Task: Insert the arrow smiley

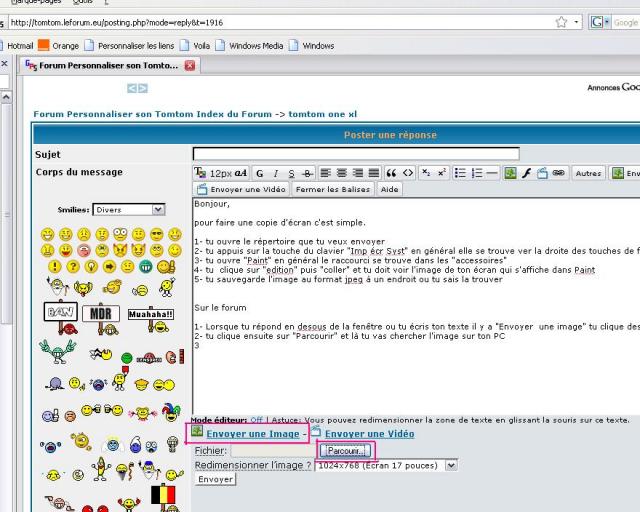Action: coord(109,267)
